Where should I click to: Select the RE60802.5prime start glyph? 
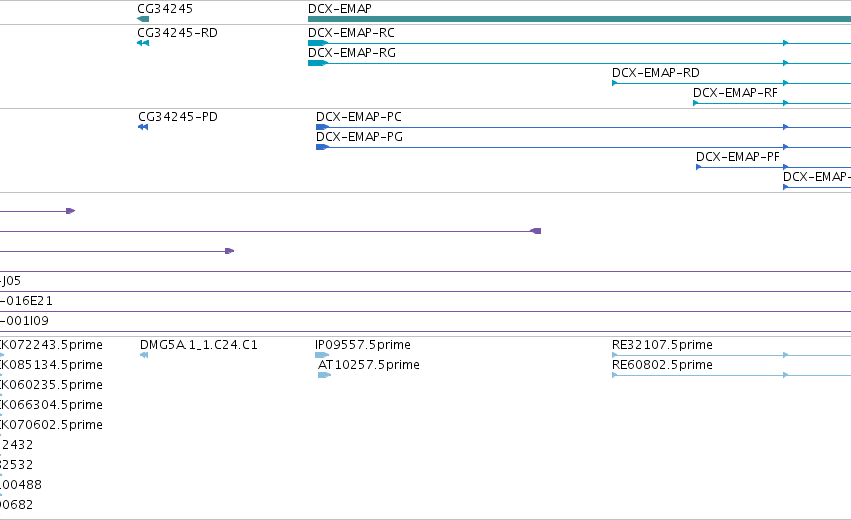click(x=614, y=375)
